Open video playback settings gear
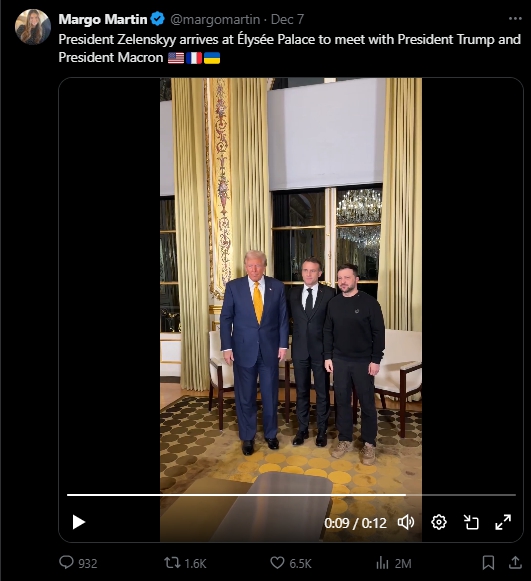The height and width of the screenshot is (581, 531). click(439, 522)
